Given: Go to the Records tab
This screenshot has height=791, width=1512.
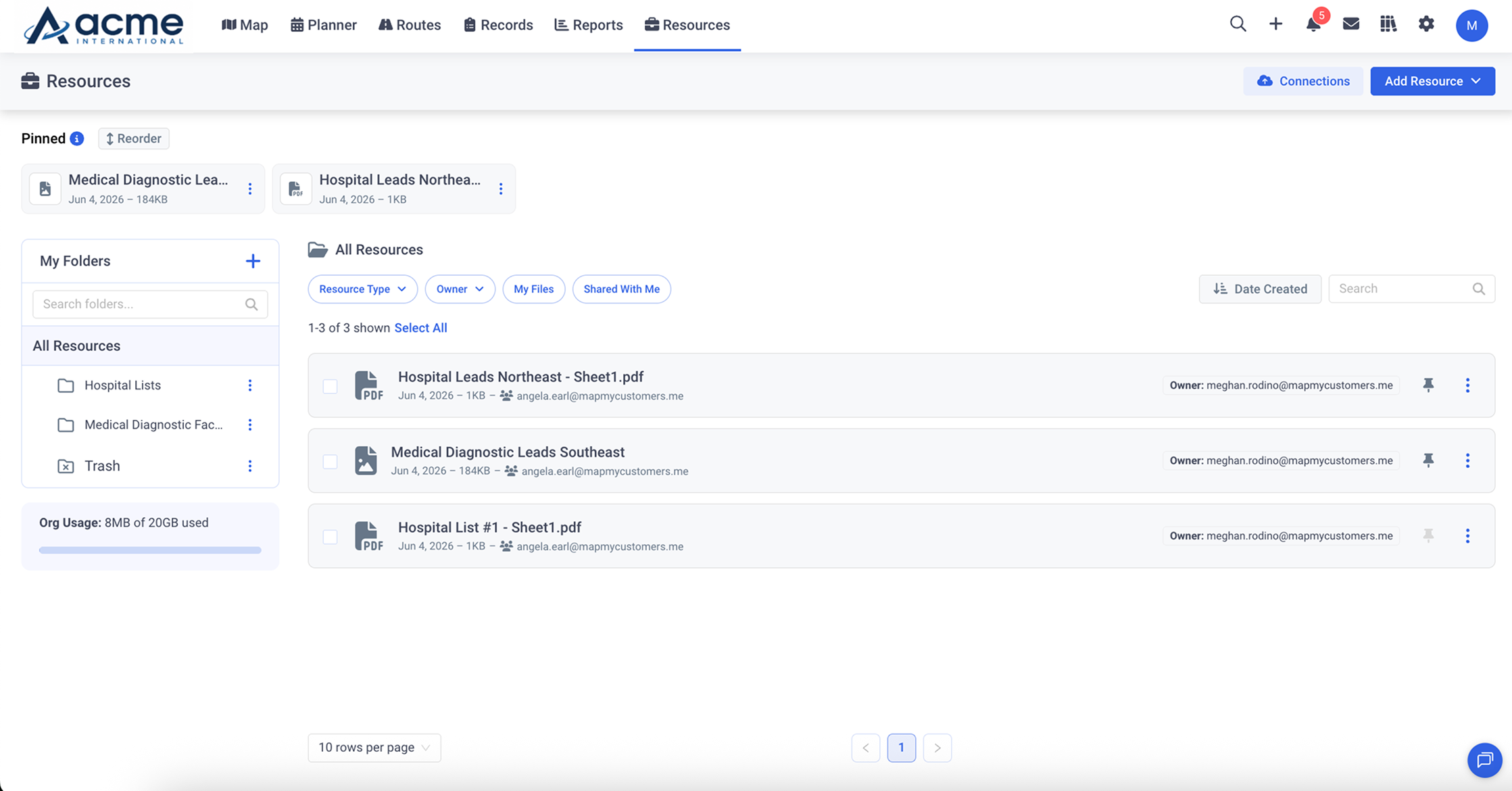Looking at the screenshot, I should (498, 25).
